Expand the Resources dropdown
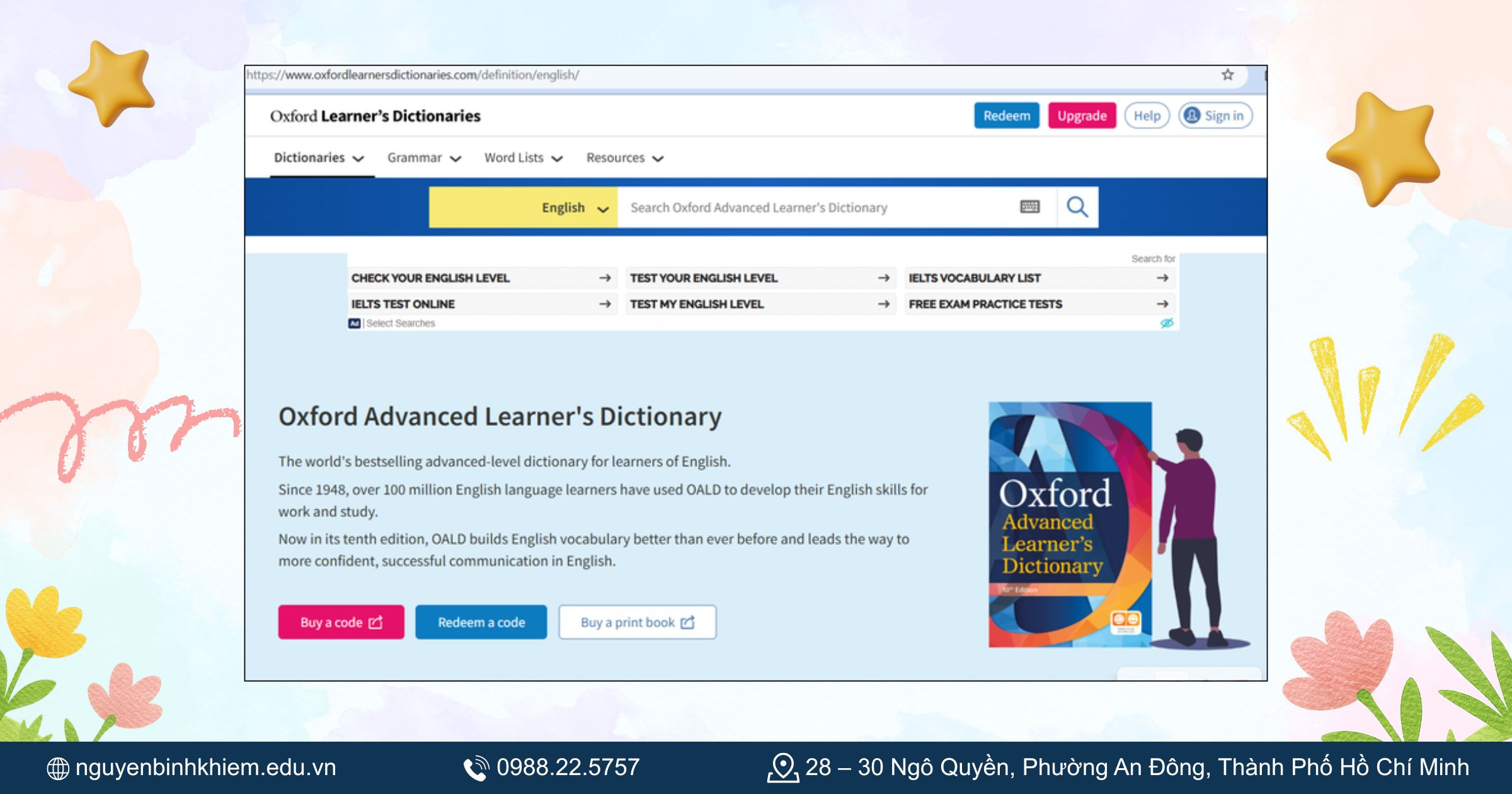 (x=658, y=158)
